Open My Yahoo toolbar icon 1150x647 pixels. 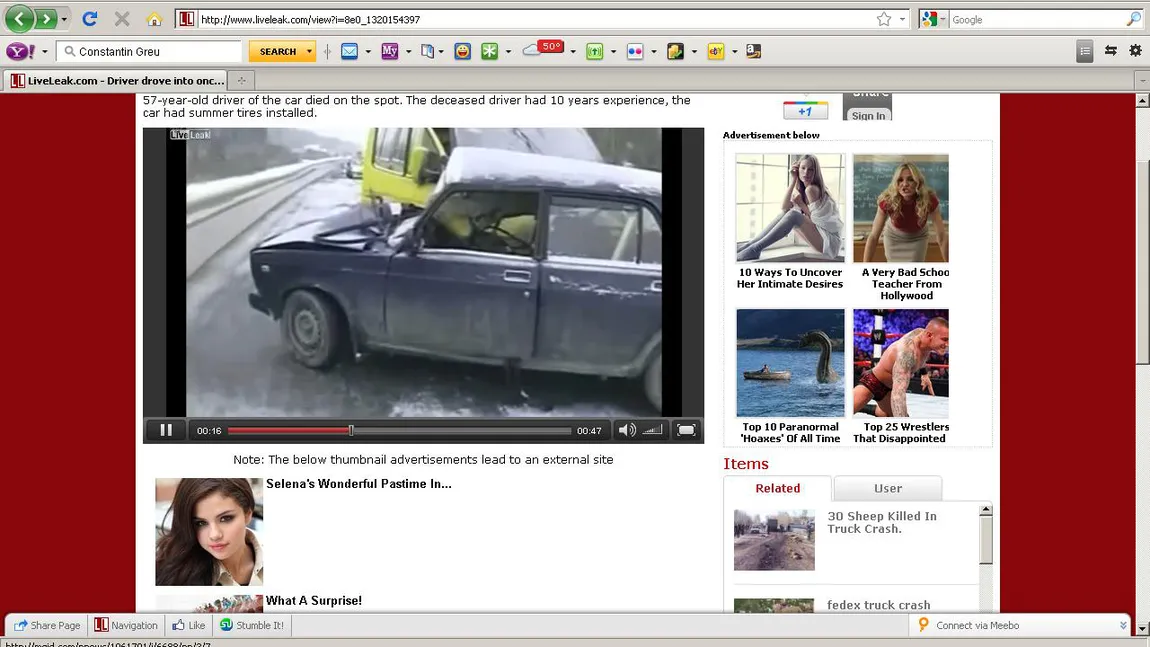tap(389, 51)
